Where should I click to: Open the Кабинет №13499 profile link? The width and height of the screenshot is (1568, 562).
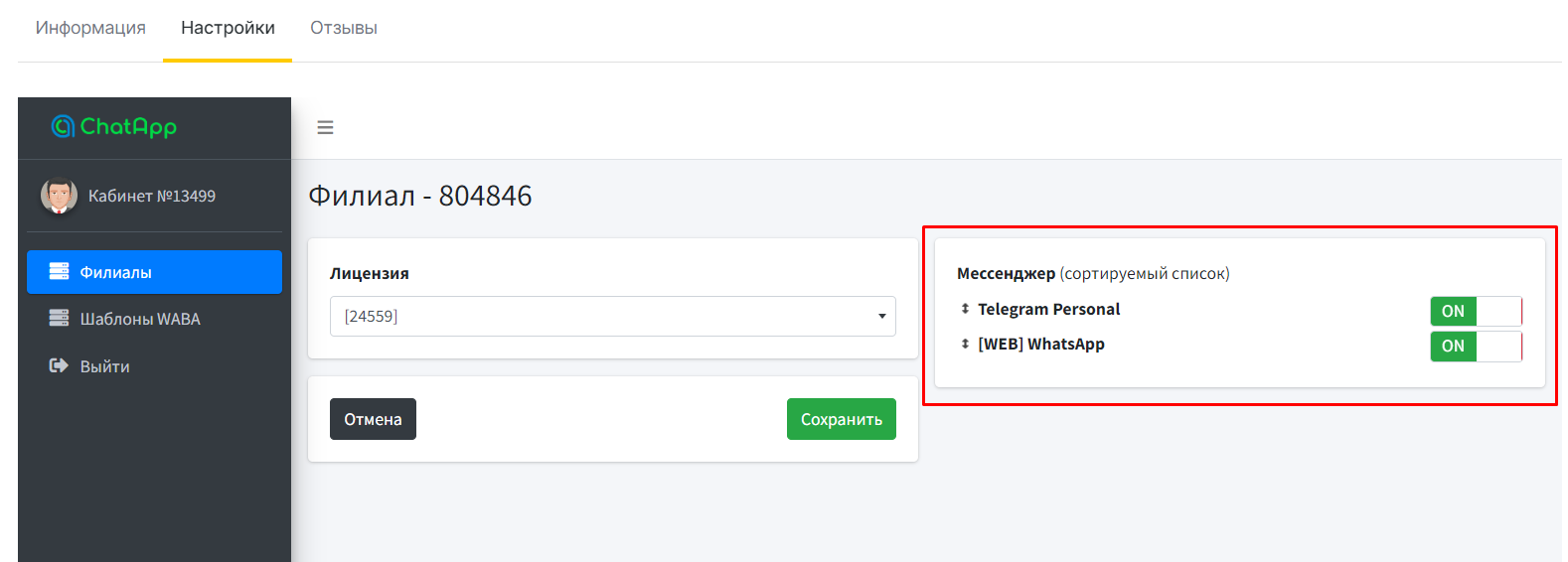152,196
